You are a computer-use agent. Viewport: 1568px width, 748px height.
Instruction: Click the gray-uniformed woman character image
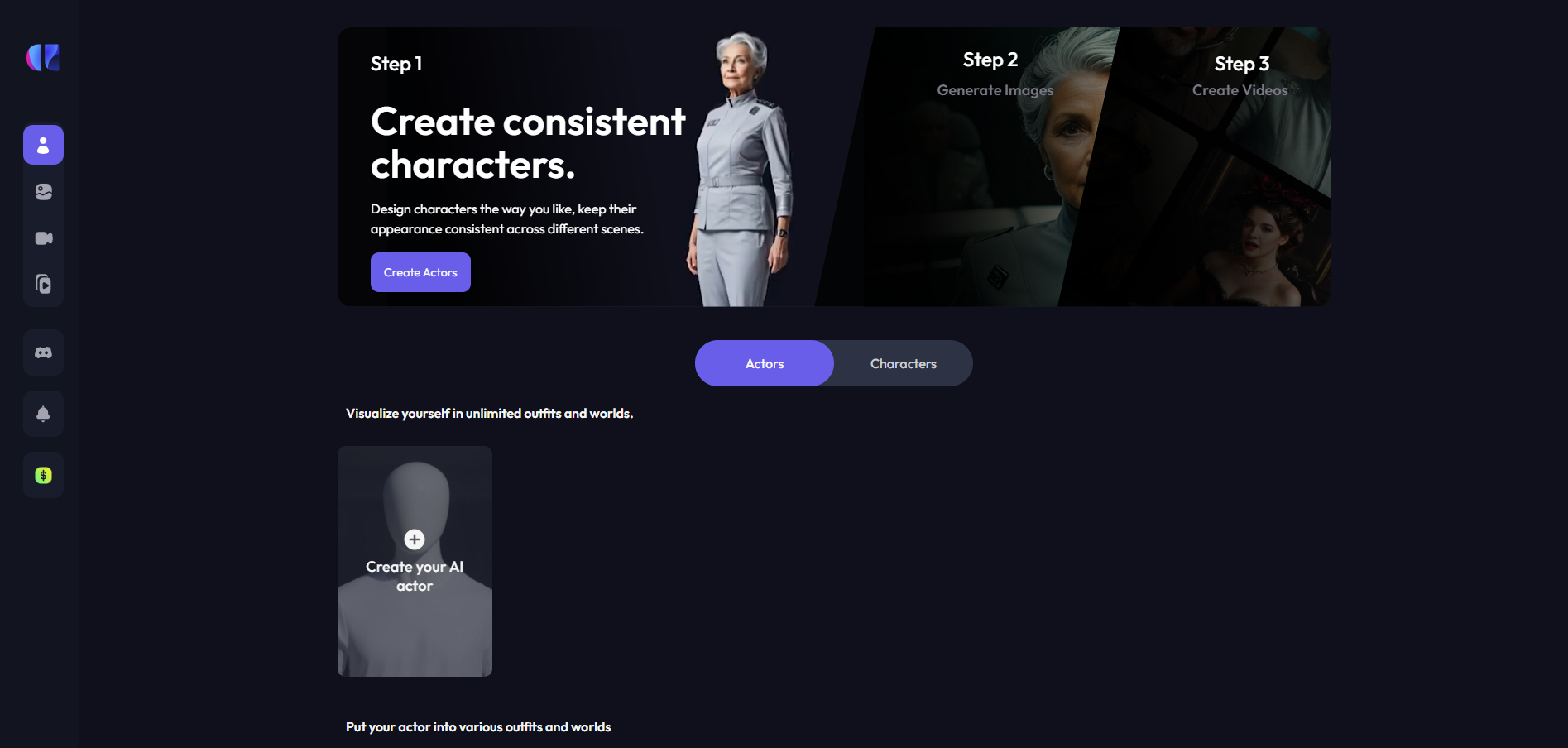[742, 169]
